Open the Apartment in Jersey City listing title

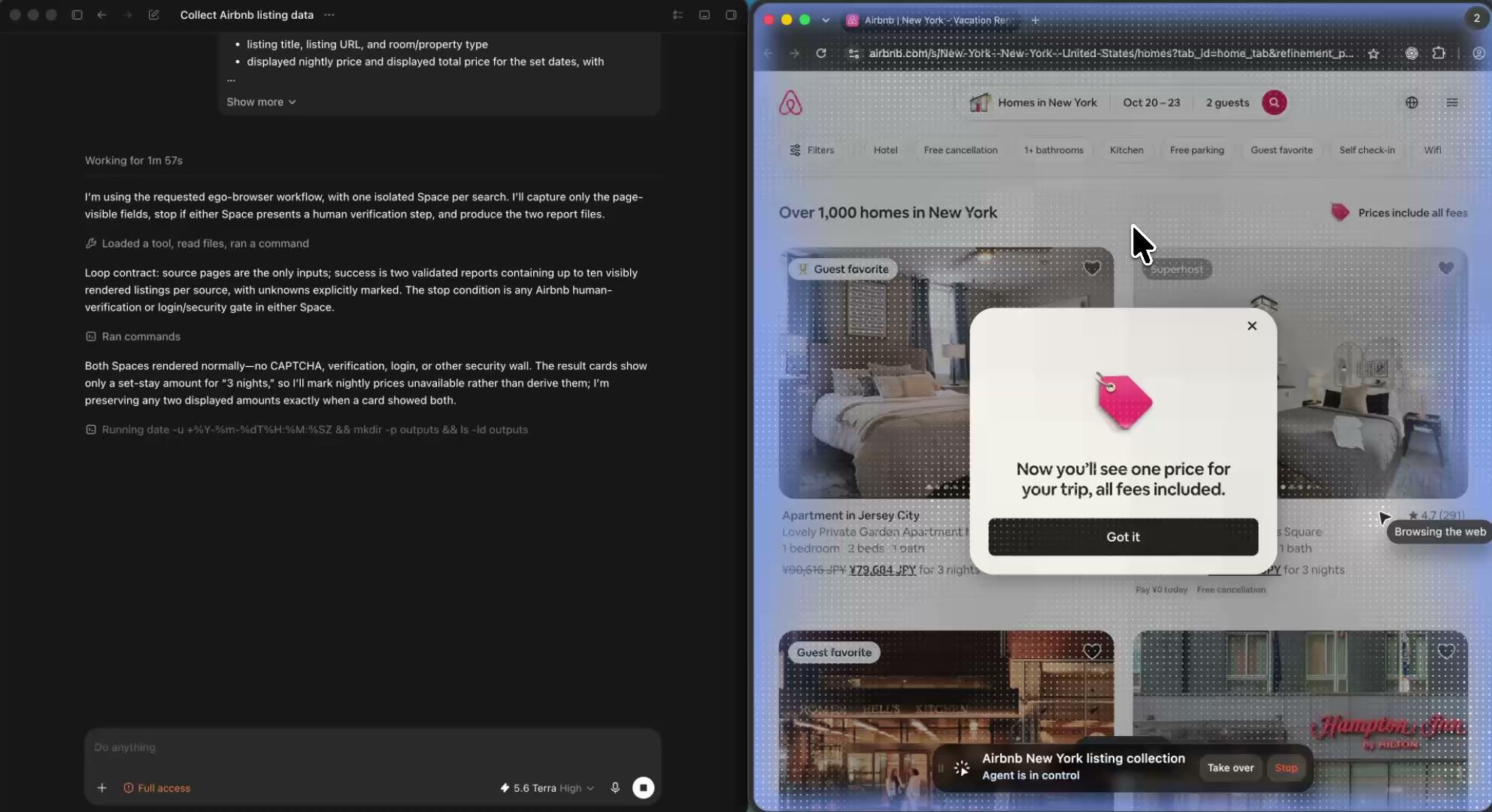851,516
